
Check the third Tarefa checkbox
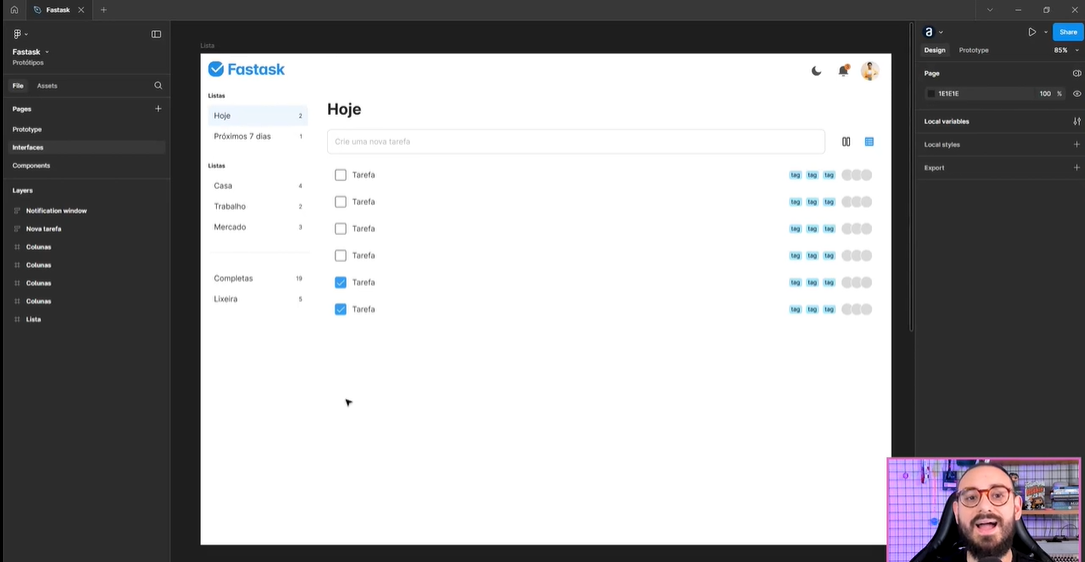pyautogui.click(x=340, y=228)
